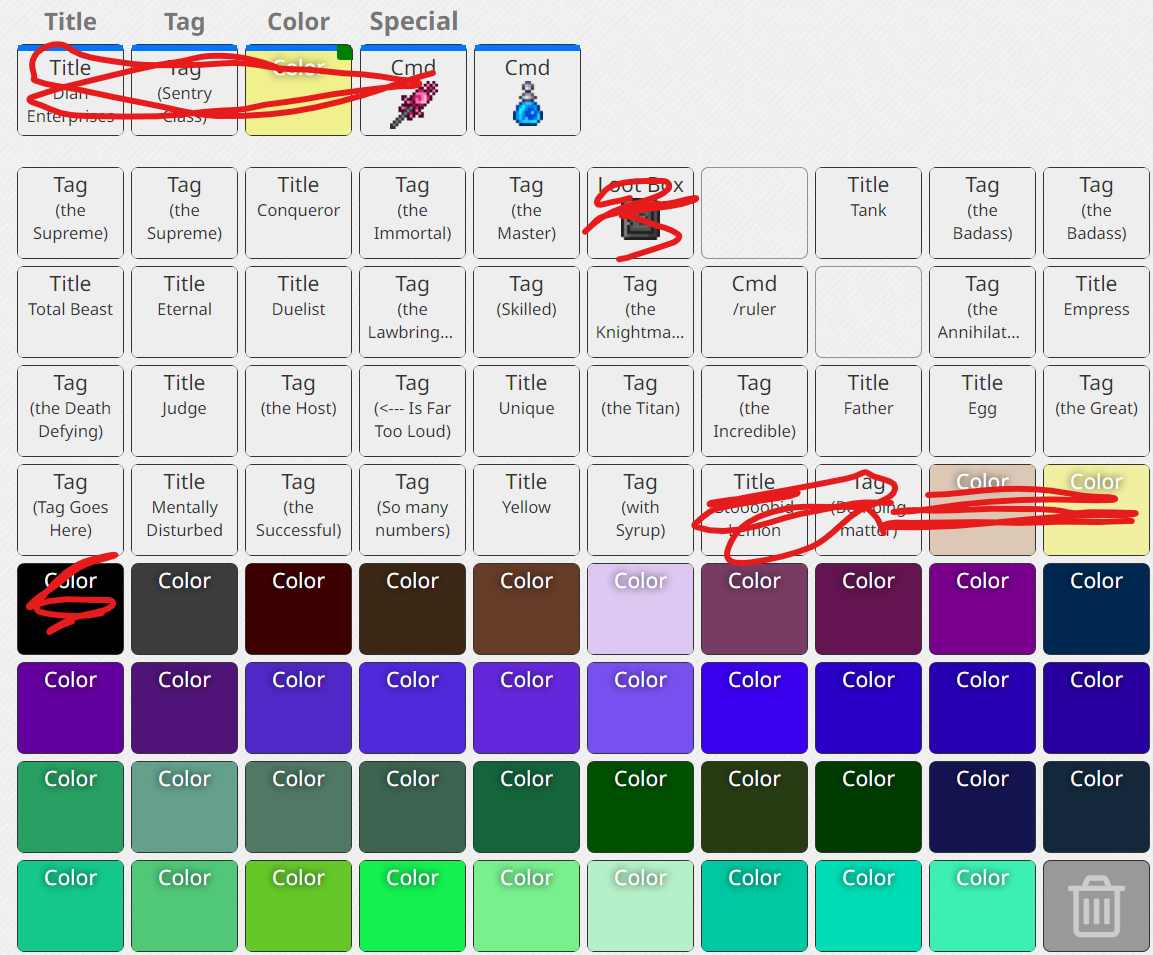Select the Title Duelist item
Screen dimensions: 1153x955
click(299, 312)
